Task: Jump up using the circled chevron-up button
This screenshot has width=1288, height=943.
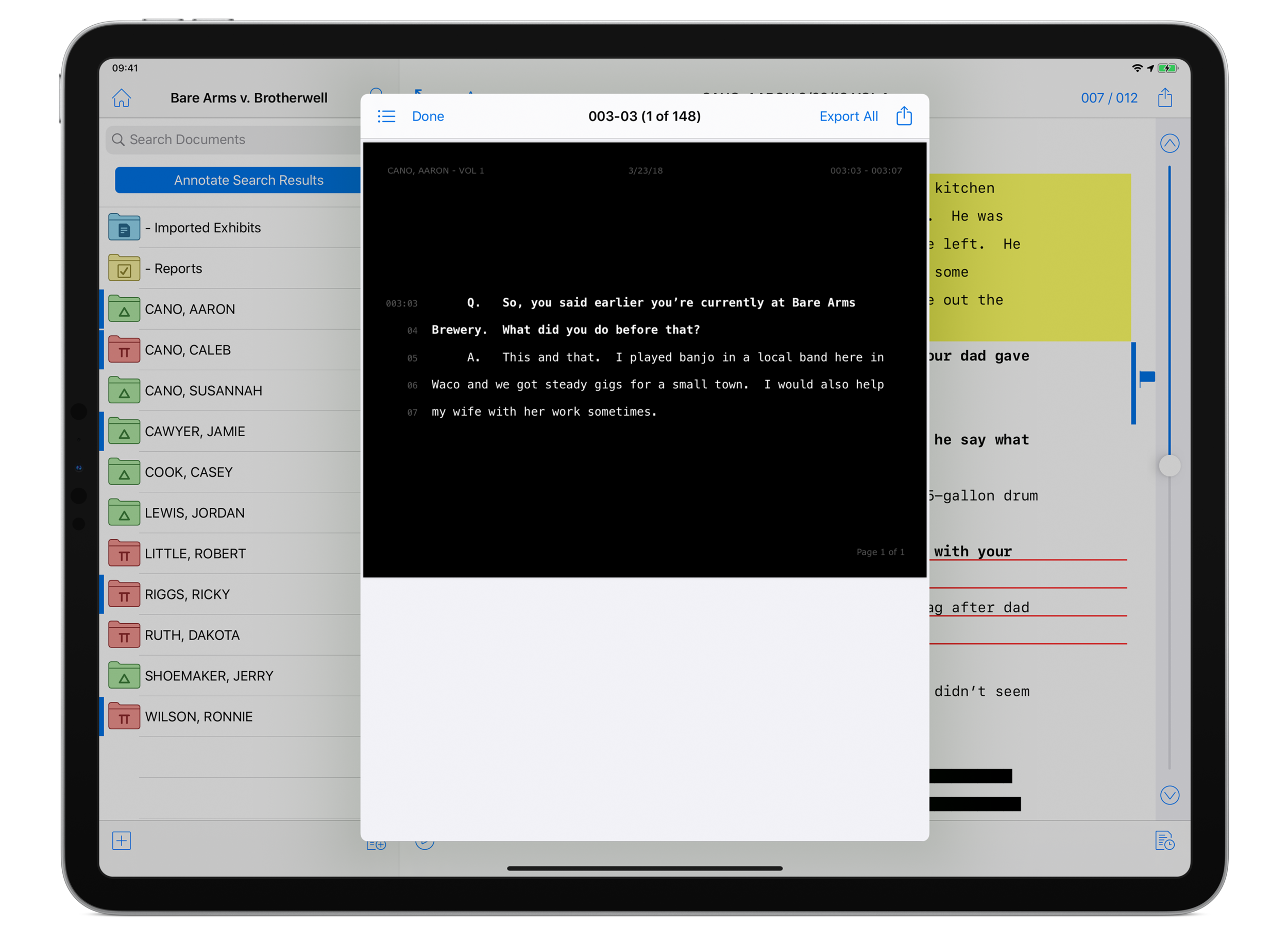Action: [1170, 143]
